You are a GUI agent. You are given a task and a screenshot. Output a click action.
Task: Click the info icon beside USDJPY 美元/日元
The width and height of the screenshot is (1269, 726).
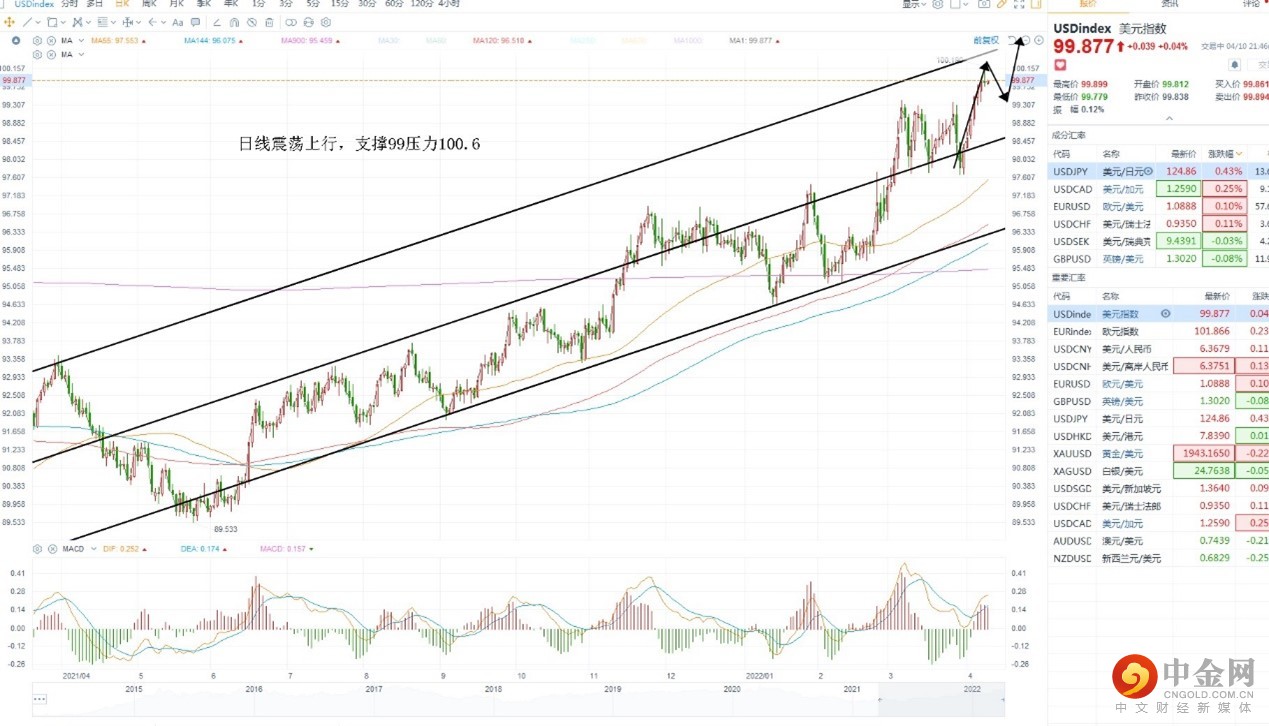(x=1149, y=171)
